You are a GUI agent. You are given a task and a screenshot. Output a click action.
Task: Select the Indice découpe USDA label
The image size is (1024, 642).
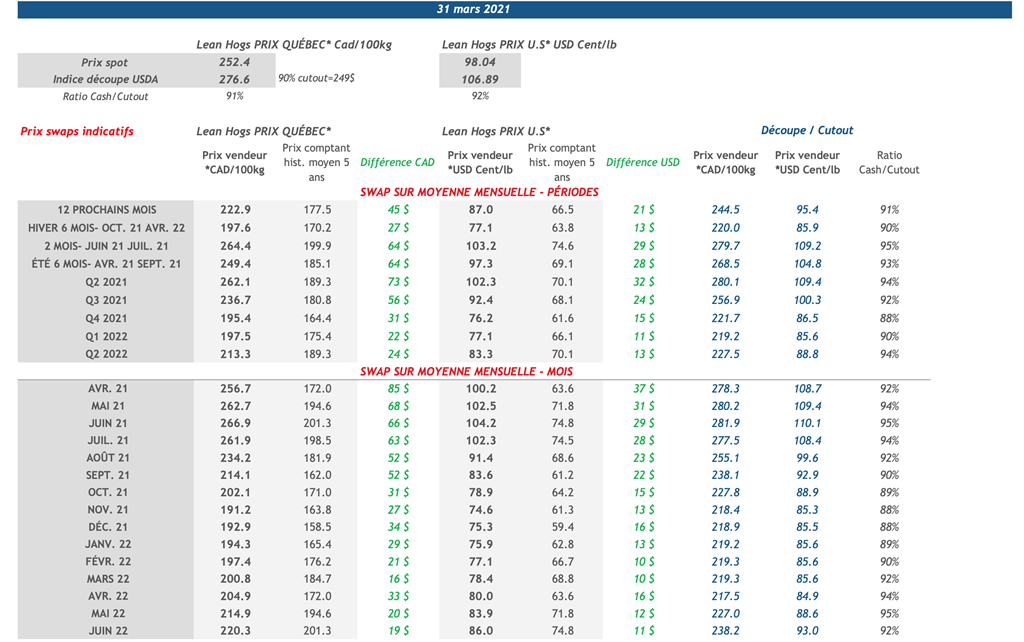tap(105, 79)
